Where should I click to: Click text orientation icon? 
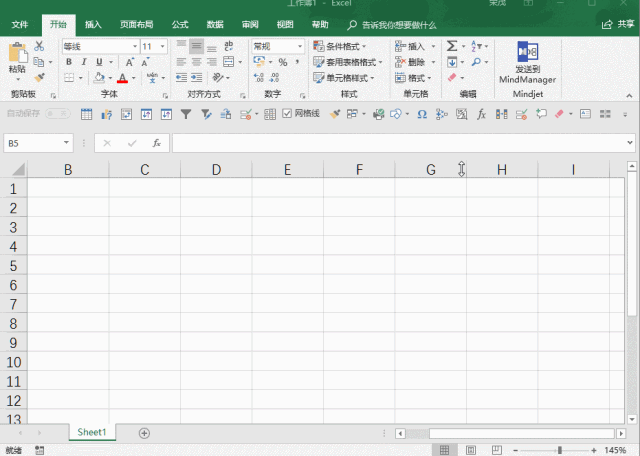(x=218, y=78)
